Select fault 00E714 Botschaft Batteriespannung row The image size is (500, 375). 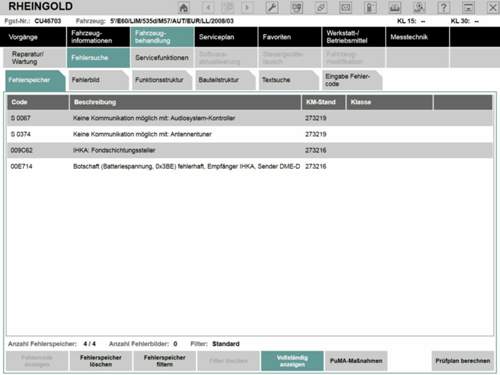click(250, 166)
